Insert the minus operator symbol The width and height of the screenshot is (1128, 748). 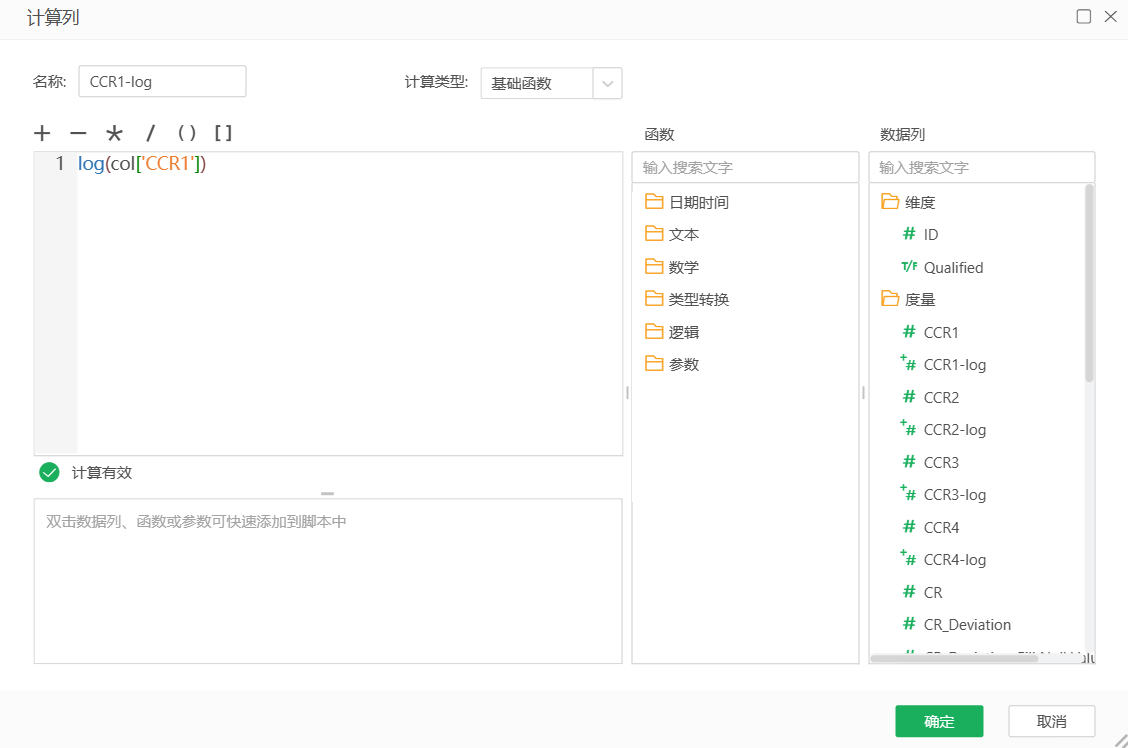coord(78,134)
